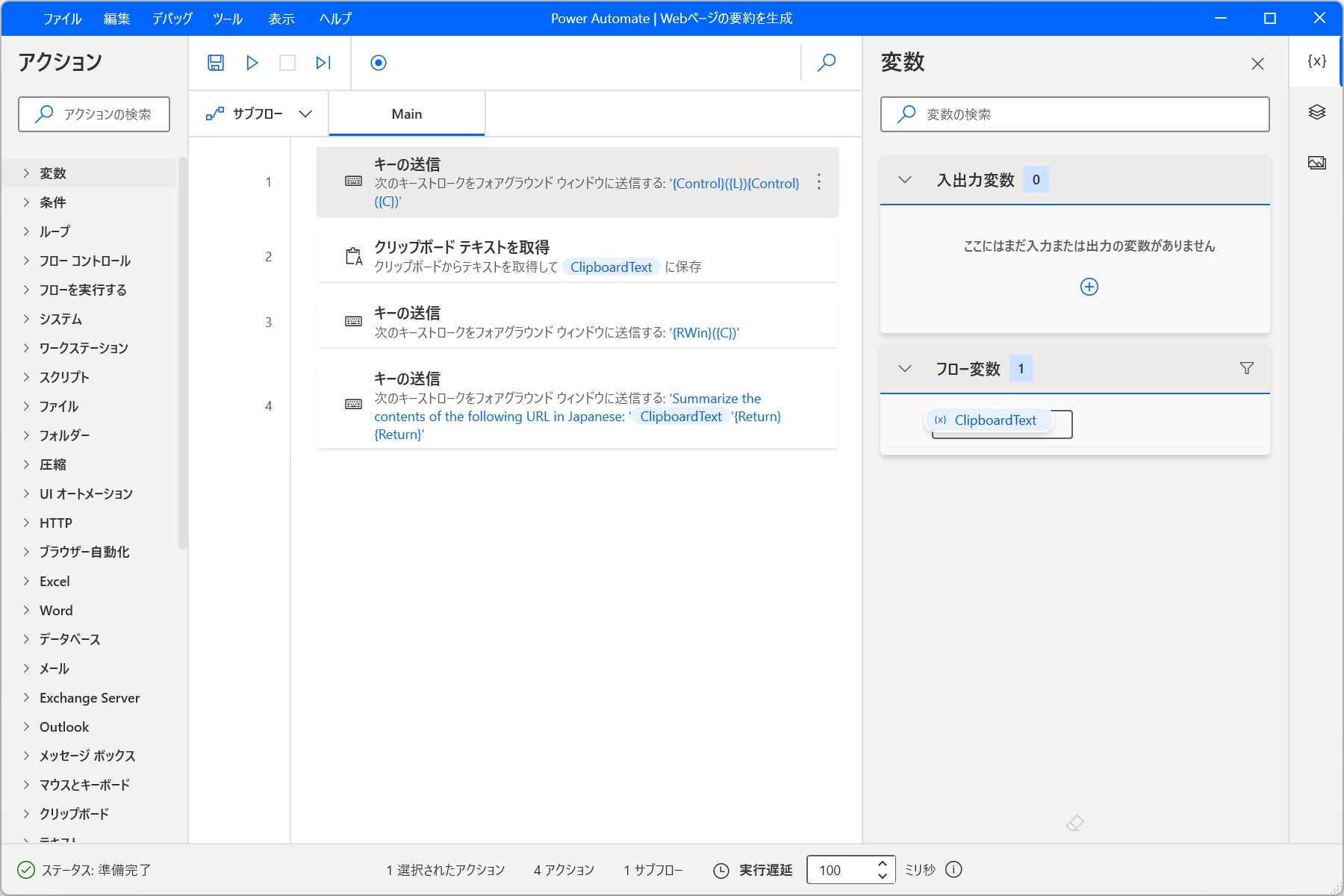Stop the flow with the square icon
The height and width of the screenshot is (896, 1344).
click(287, 63)
